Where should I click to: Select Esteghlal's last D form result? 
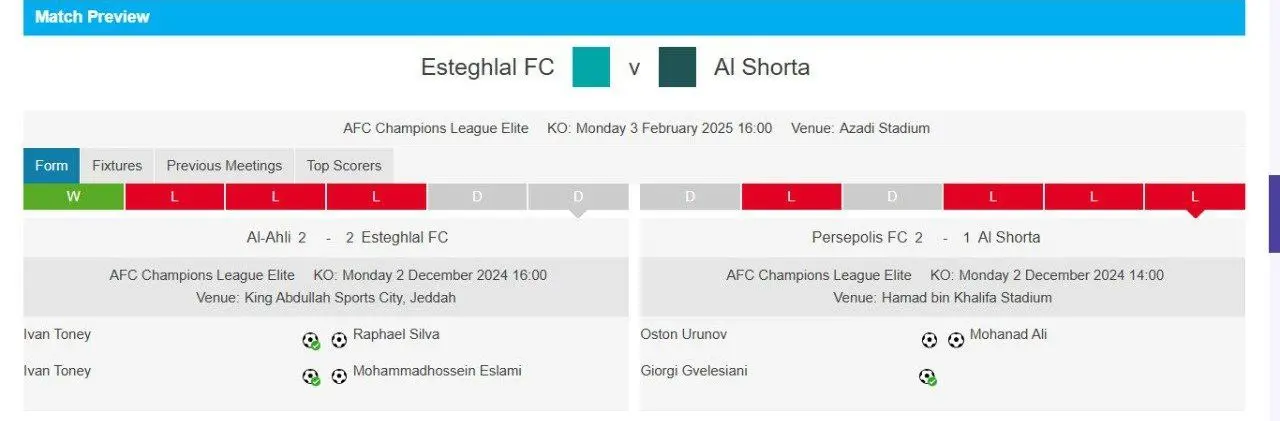click(x=578, y=197)
